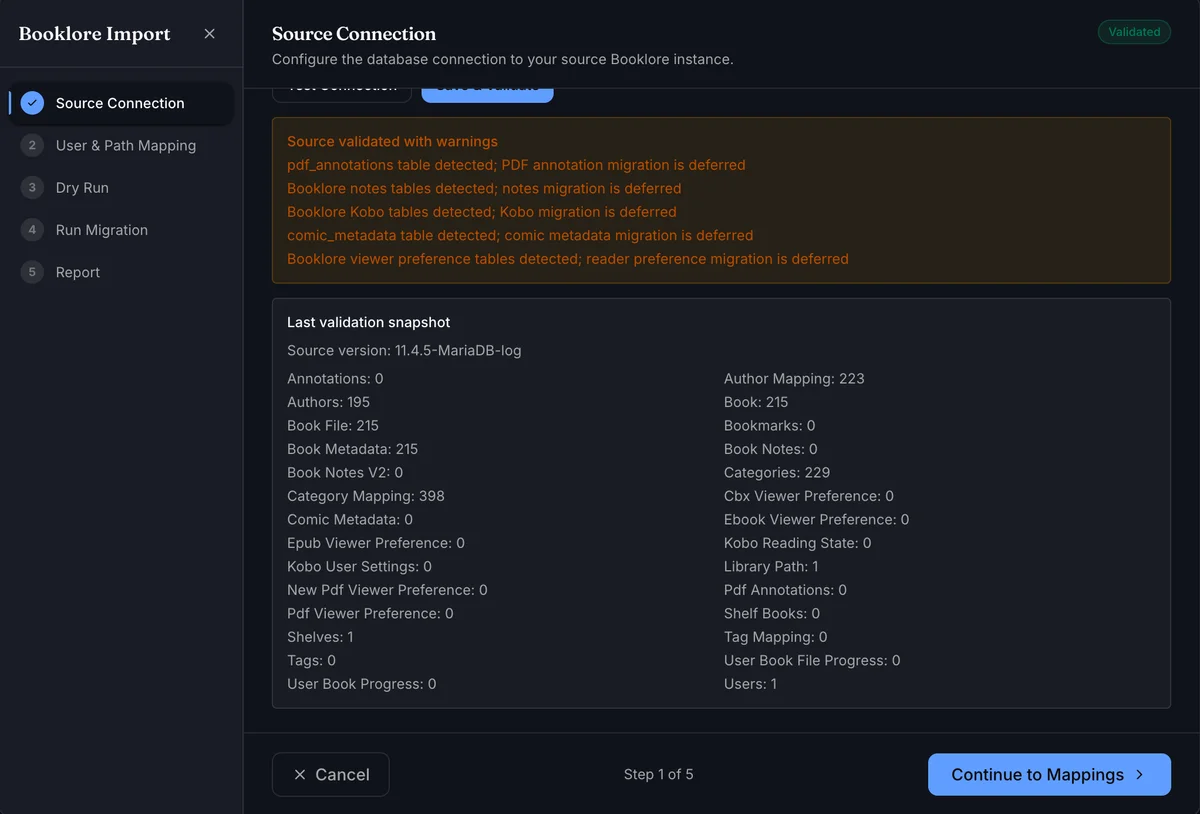Image resolution: width=1200 pixels, height=814 pixels.
Task: Click 'Step 1 of 5' indicator
Action: pyautogui.click(x=658, y=775)
